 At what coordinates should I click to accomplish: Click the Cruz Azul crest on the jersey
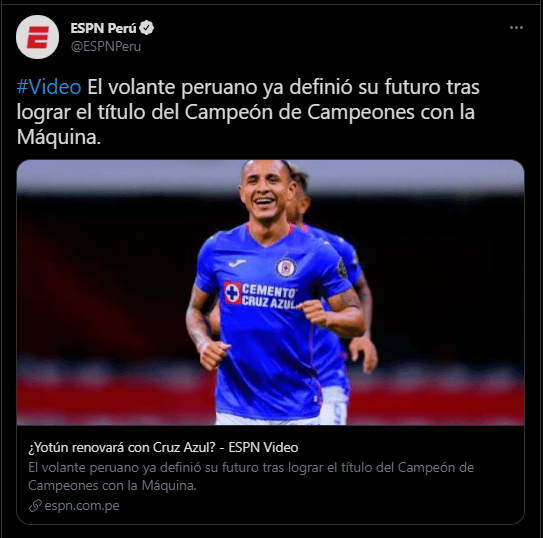coord(286,267)
